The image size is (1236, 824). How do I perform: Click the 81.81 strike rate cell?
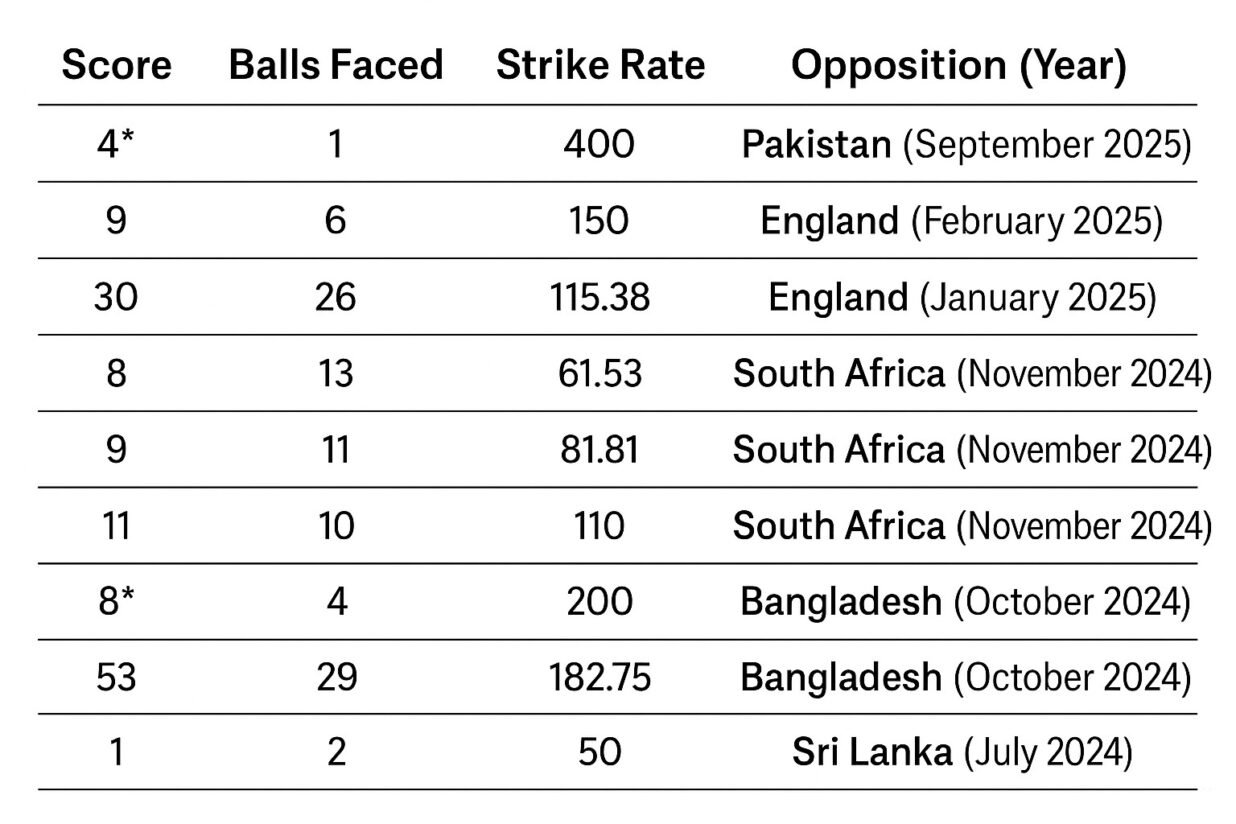point(599,449)
